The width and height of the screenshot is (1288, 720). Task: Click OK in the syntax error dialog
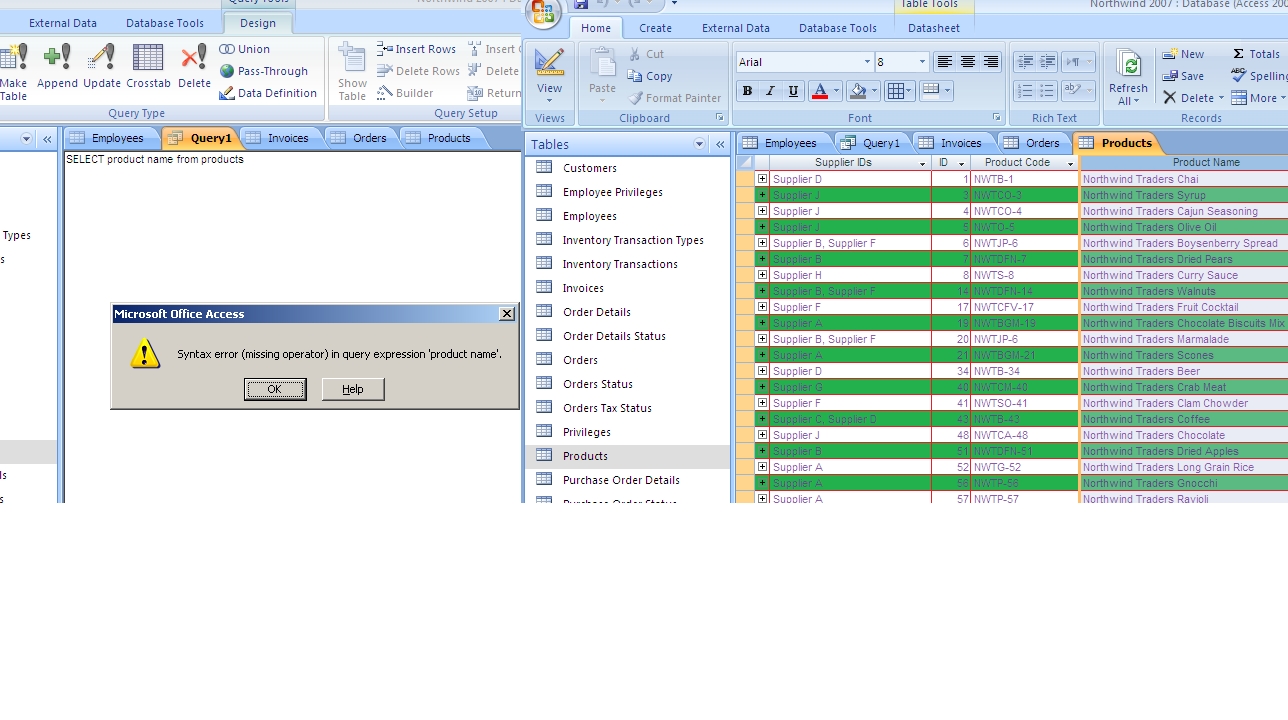coord(275,389)
